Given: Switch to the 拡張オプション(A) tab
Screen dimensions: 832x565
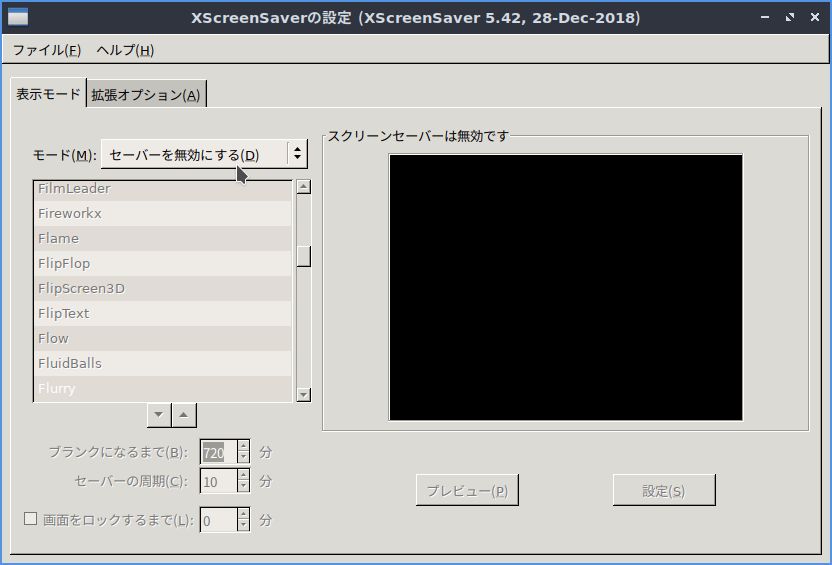Looking at the screenshot, I should [x=146, y=95].
